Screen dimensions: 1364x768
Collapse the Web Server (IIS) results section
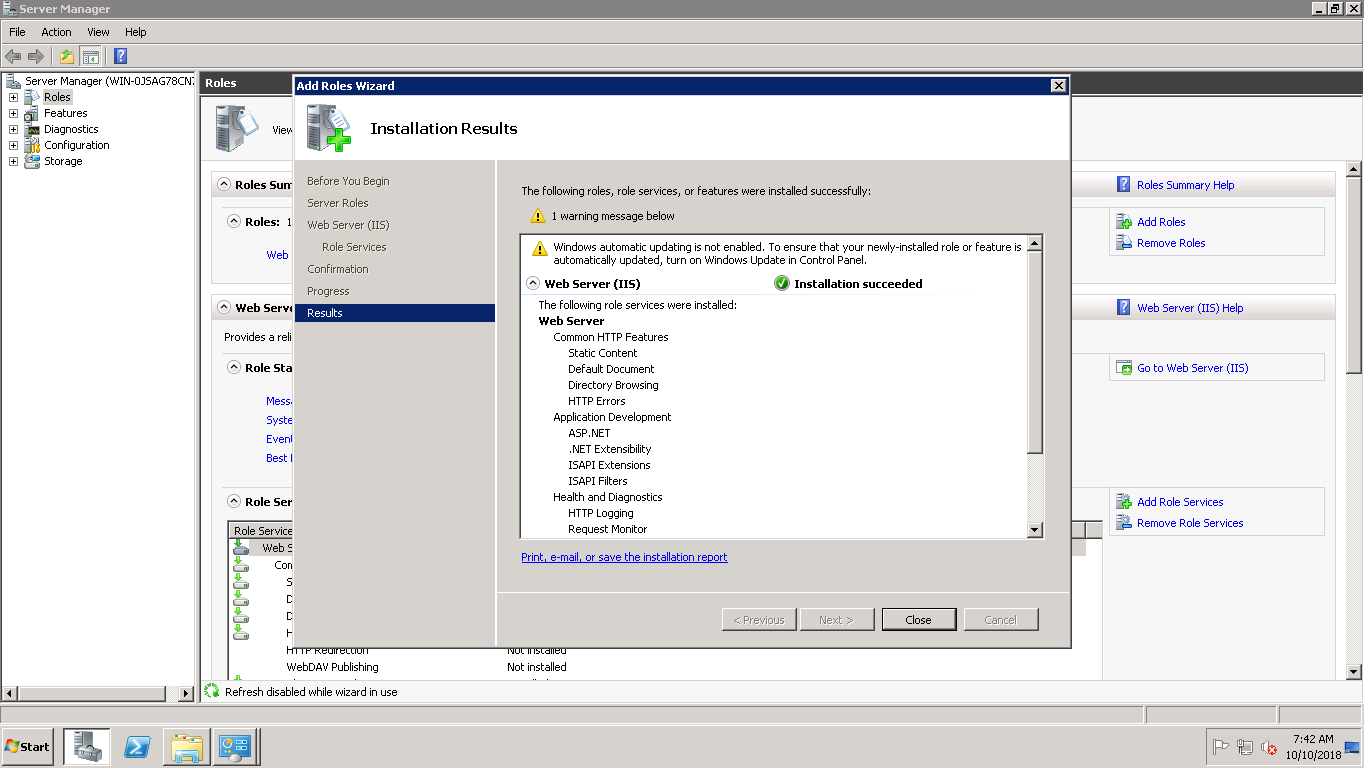click(533, 283)
